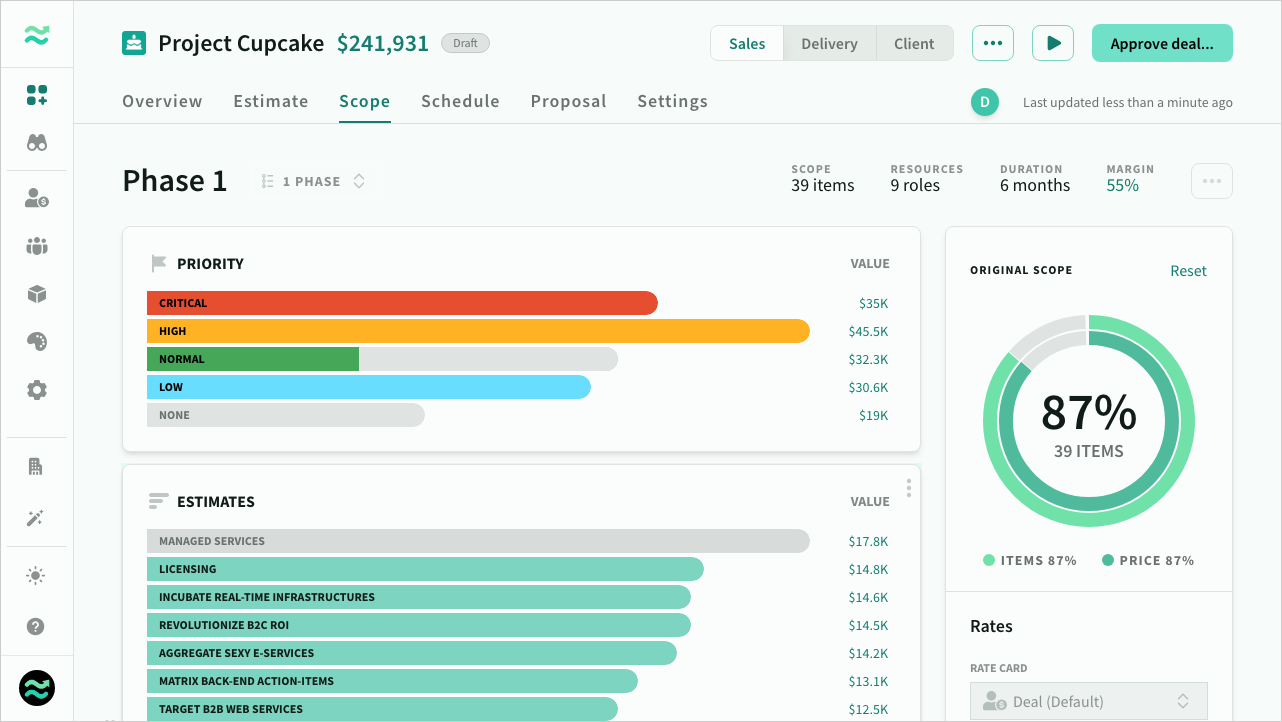
Task: Click the Critical priority red bar
Action: (x=402, y=303)
